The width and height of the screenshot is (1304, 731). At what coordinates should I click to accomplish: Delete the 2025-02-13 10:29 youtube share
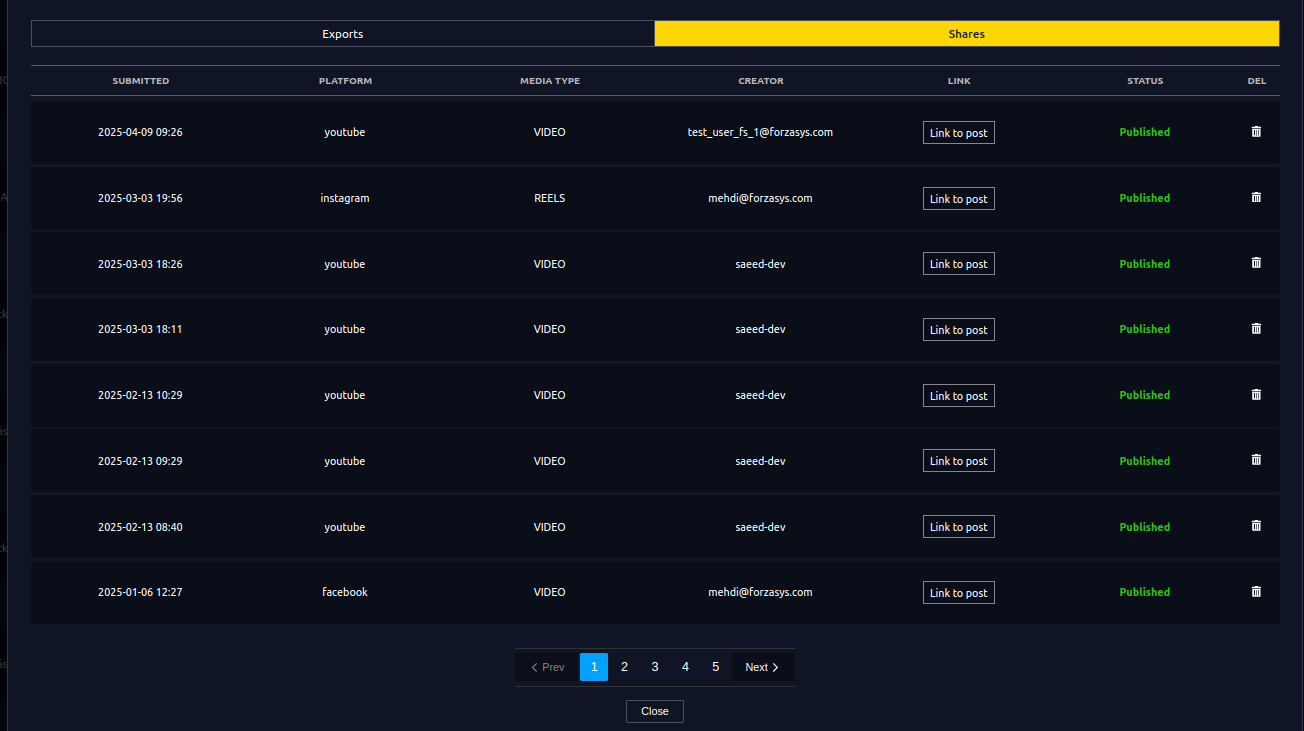(1256, 394)
